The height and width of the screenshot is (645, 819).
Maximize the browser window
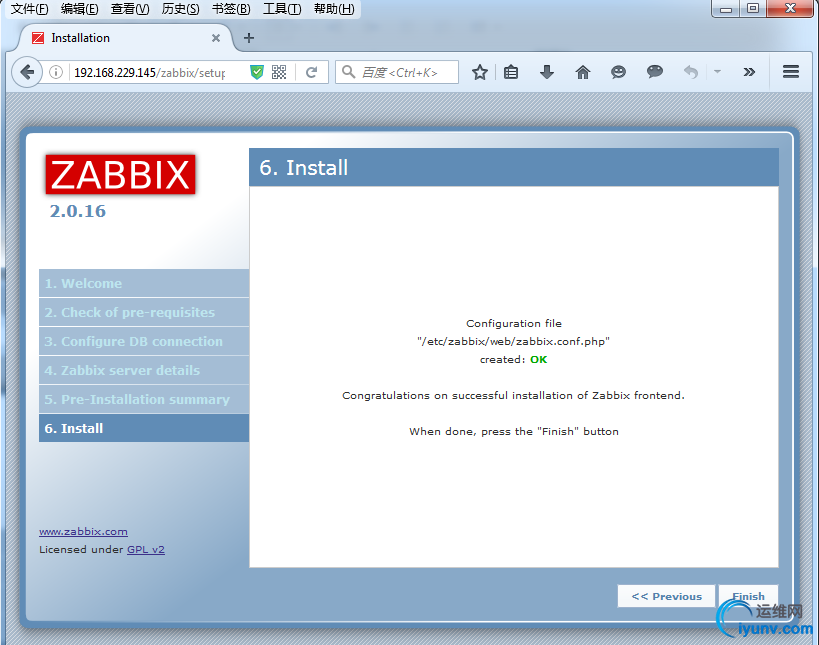(x=753, y=9)
